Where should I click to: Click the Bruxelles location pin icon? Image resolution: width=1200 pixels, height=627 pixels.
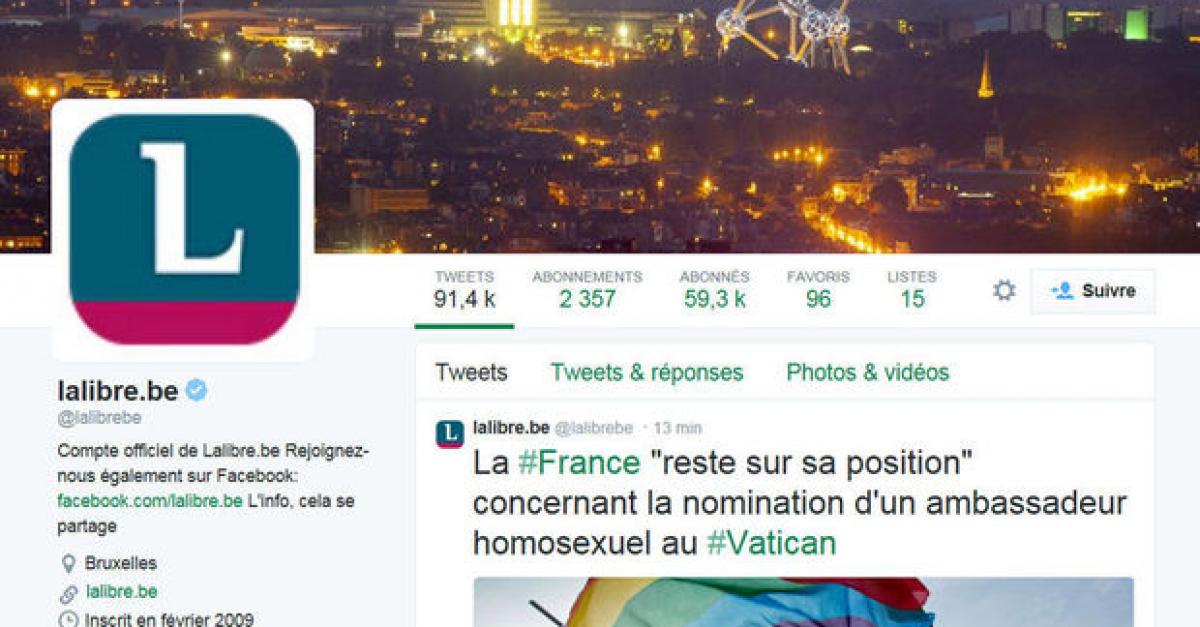pyautogui.click(x=68, y=564)
